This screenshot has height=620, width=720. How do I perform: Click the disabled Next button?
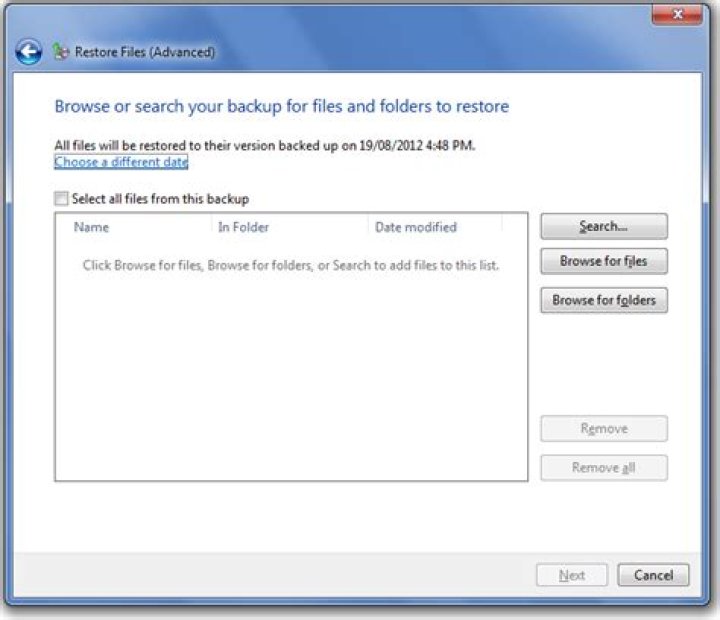tap(572, 575)
